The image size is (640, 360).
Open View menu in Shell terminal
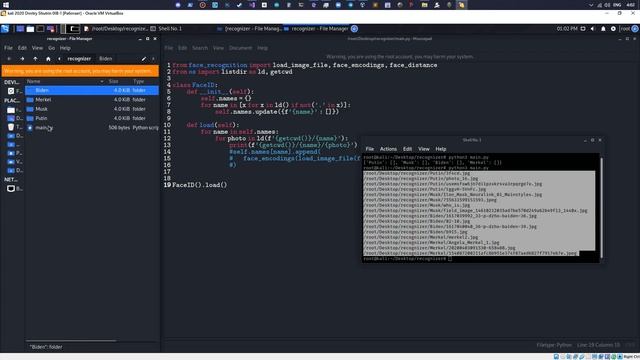pyautogui.click(x=424, y=149)
